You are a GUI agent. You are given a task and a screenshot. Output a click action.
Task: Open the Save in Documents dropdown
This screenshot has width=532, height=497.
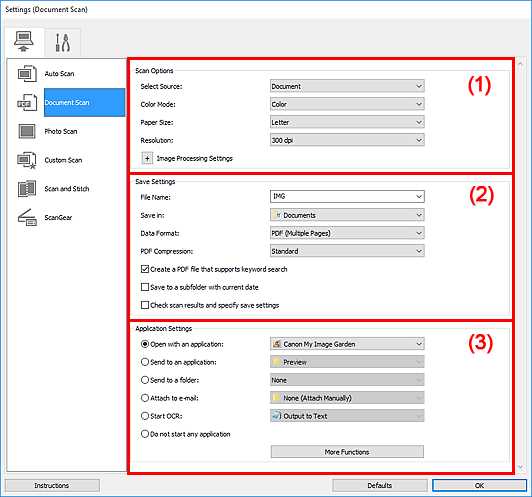347,215
